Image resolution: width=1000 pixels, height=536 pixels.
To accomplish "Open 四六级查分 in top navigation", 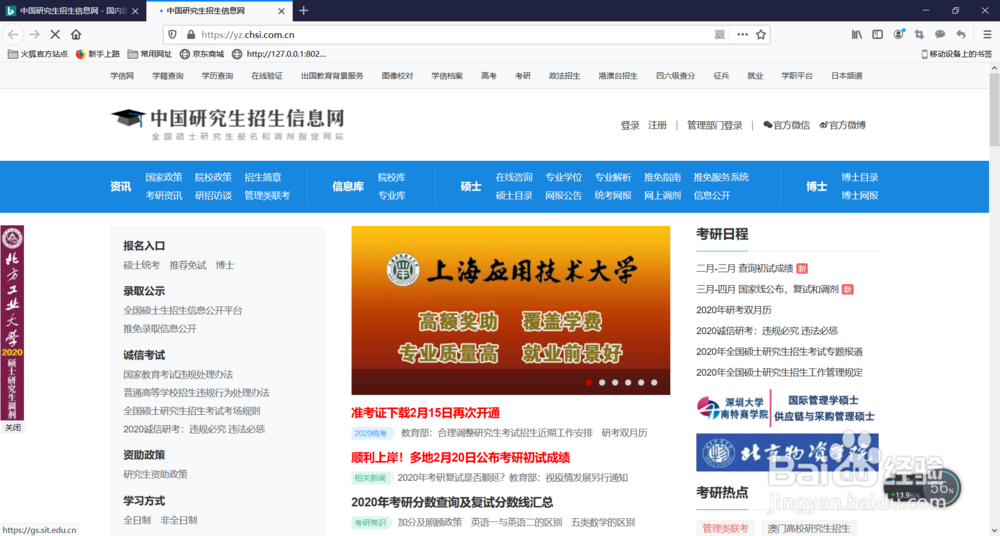I will 675,75.
